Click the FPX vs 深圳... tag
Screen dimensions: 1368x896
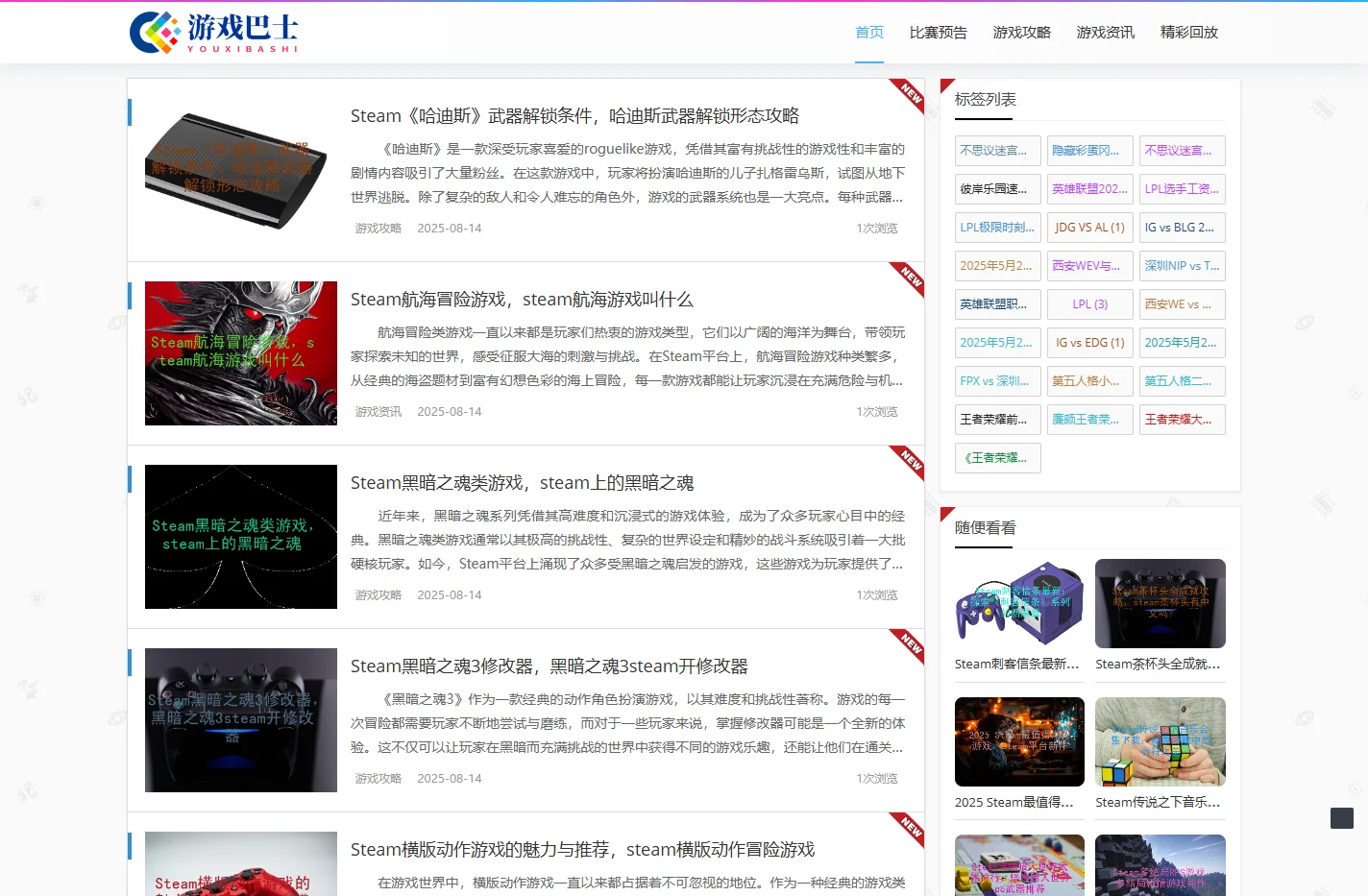(x=998, y=381)
